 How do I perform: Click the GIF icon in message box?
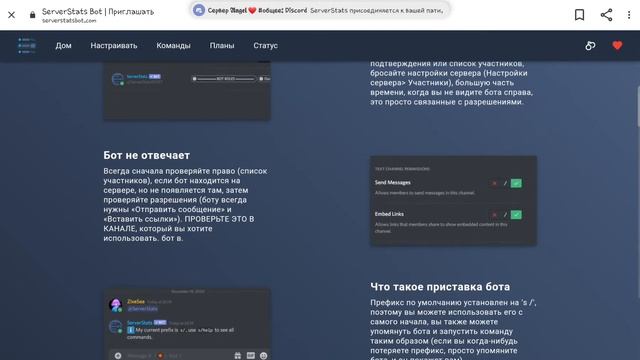tap(251, 356)
